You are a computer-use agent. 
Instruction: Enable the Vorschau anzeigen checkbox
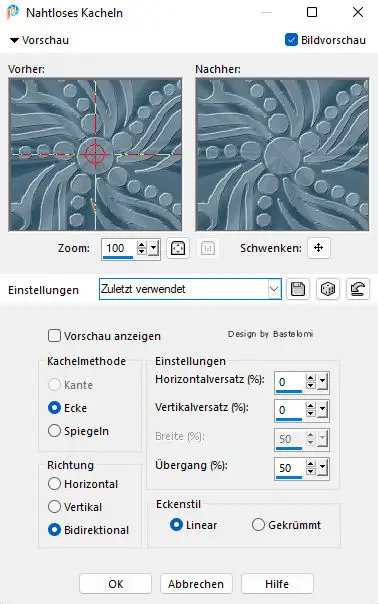pos(54,336)
